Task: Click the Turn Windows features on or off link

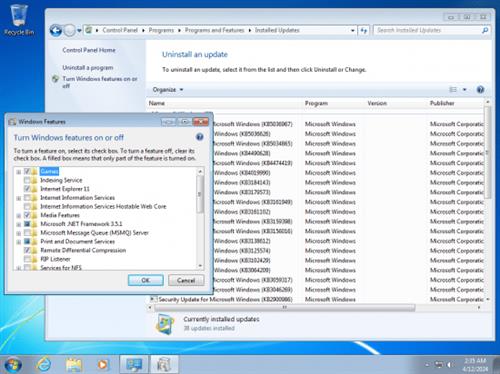Action: point(100,82)
